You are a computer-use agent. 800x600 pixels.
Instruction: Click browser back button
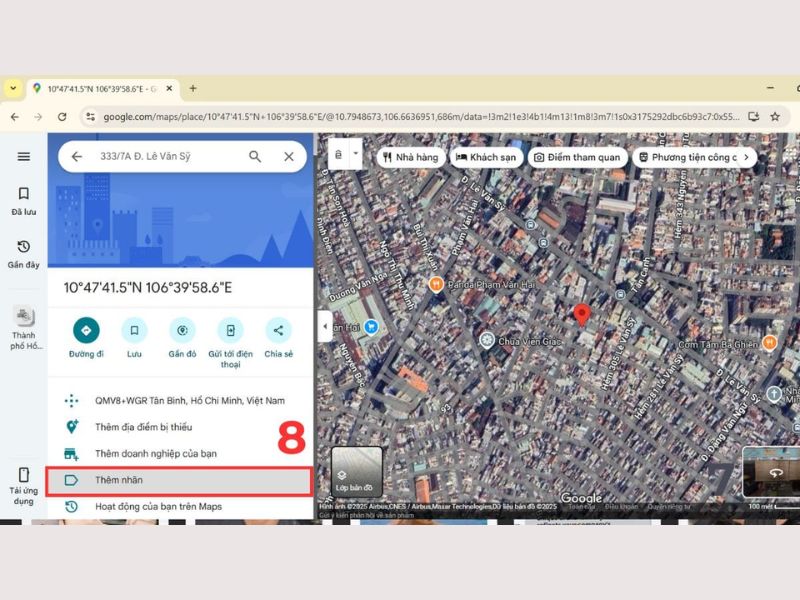tap(15, 117)
